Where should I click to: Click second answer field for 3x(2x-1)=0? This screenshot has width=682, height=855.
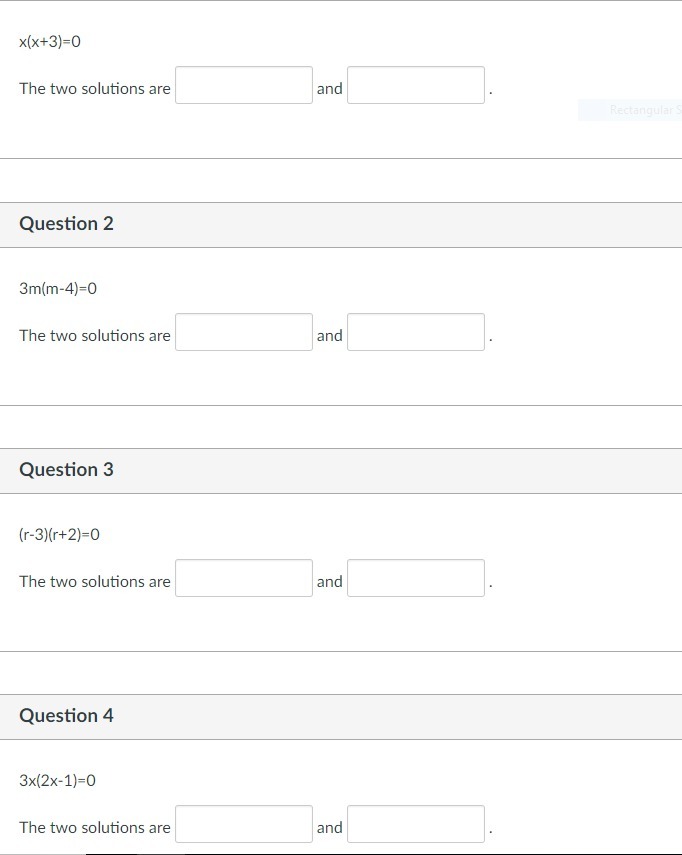416,825
